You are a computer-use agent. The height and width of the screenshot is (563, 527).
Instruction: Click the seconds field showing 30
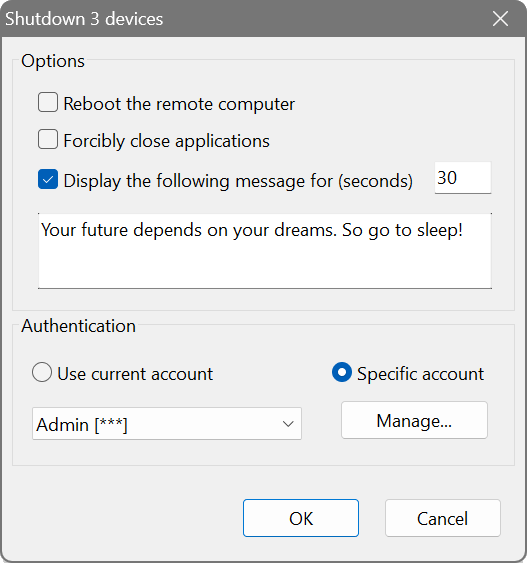click(463, 178)
